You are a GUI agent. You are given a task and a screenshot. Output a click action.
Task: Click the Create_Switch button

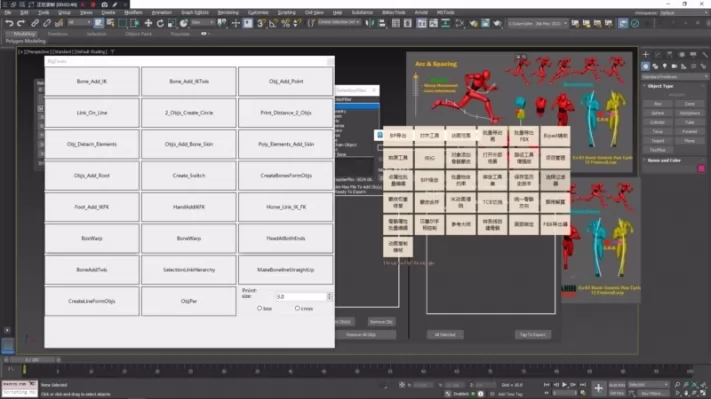tap(189, 175)
